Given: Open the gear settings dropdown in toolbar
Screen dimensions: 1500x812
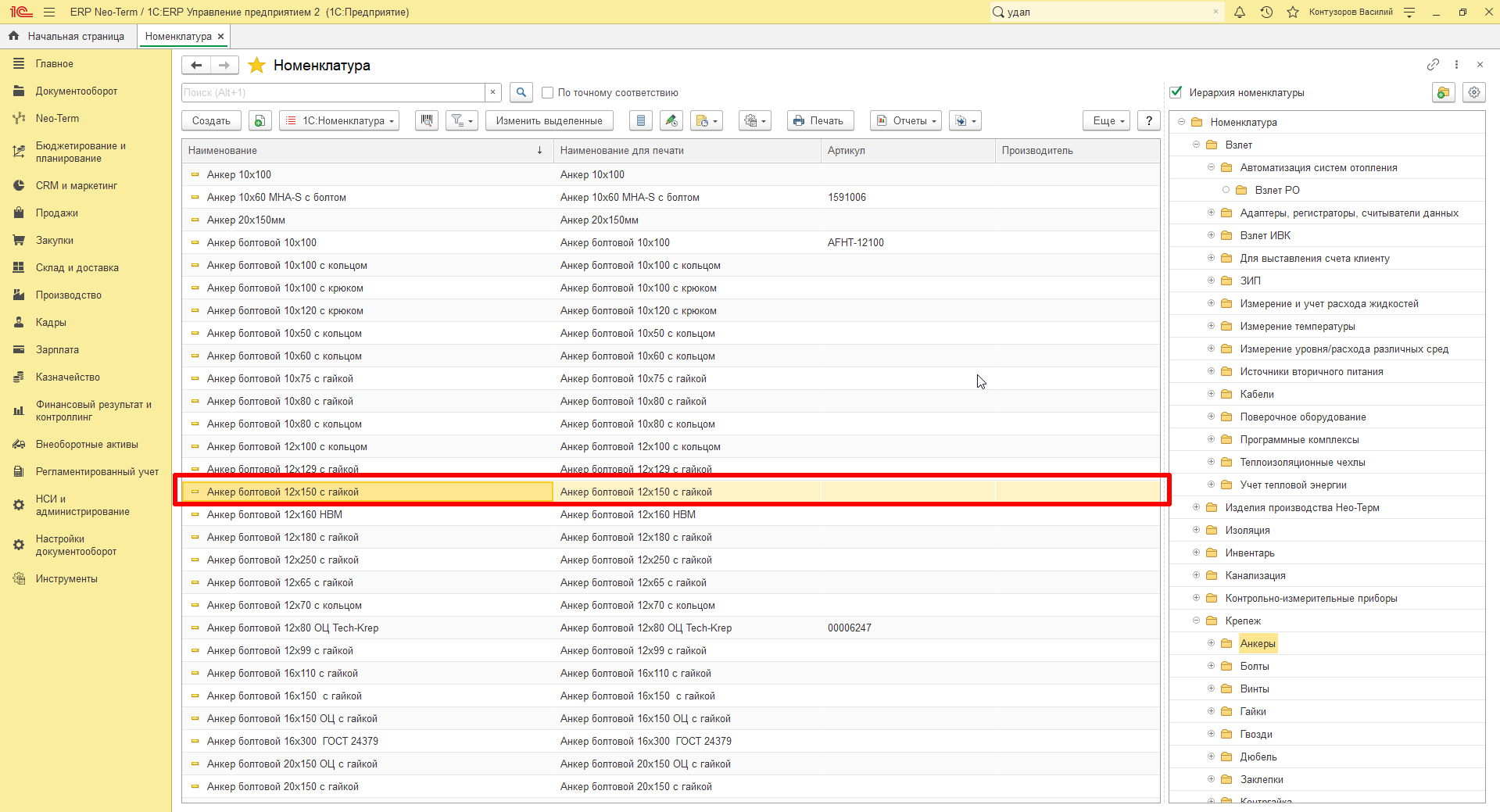Looking at the screenshot, I should coord(755,120).
